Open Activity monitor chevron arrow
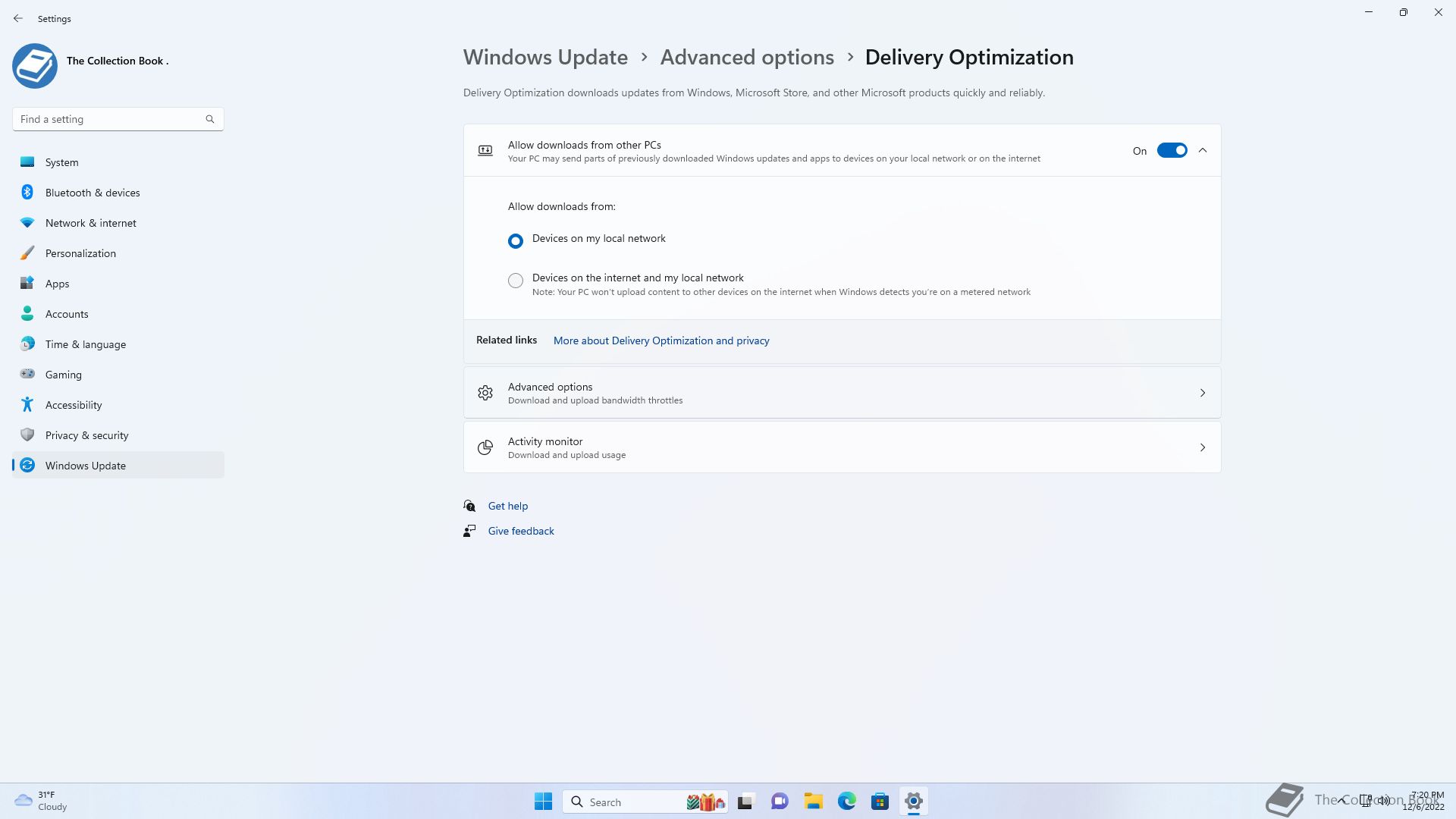 1203,447
